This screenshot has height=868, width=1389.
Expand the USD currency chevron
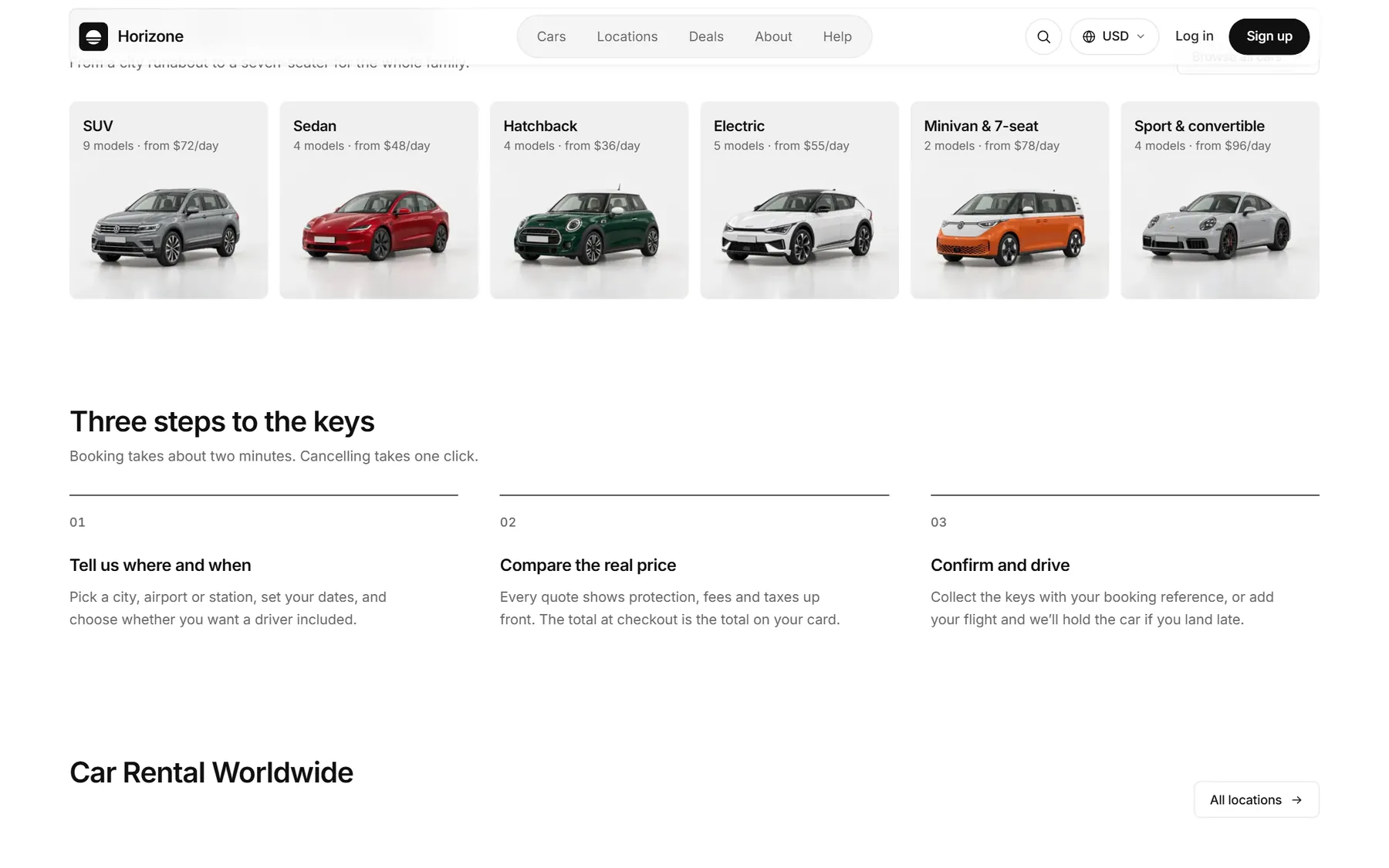click(x=1141, y=36)
